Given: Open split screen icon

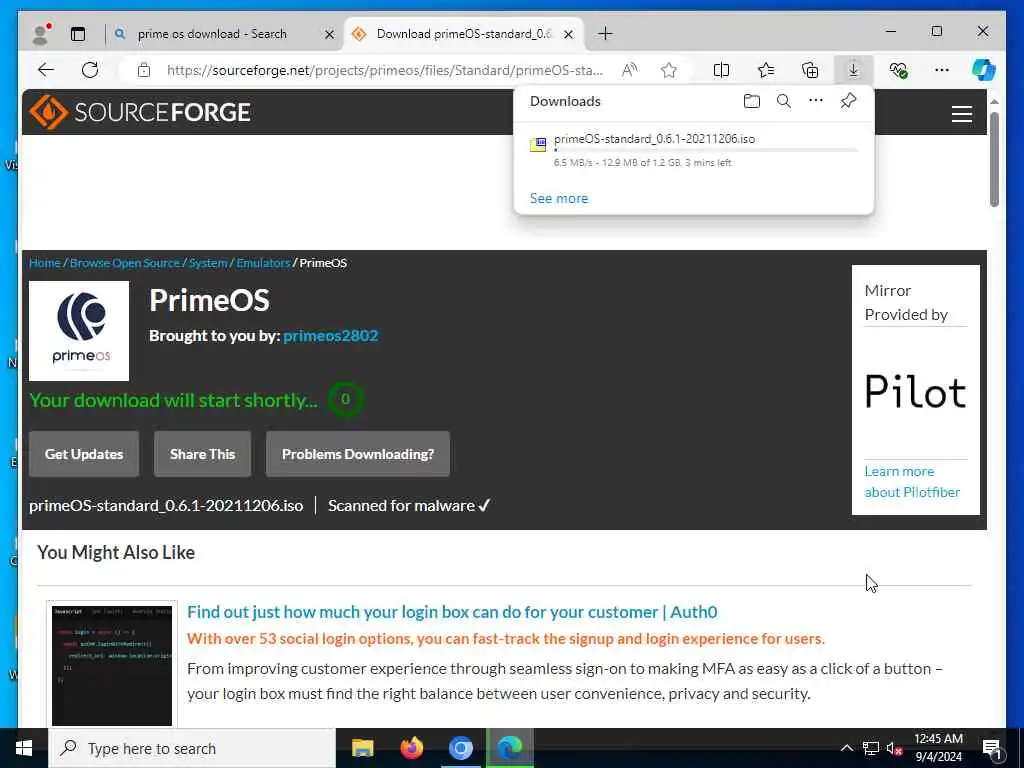Looking at the screenshot, I should click(x=721, y=70).
